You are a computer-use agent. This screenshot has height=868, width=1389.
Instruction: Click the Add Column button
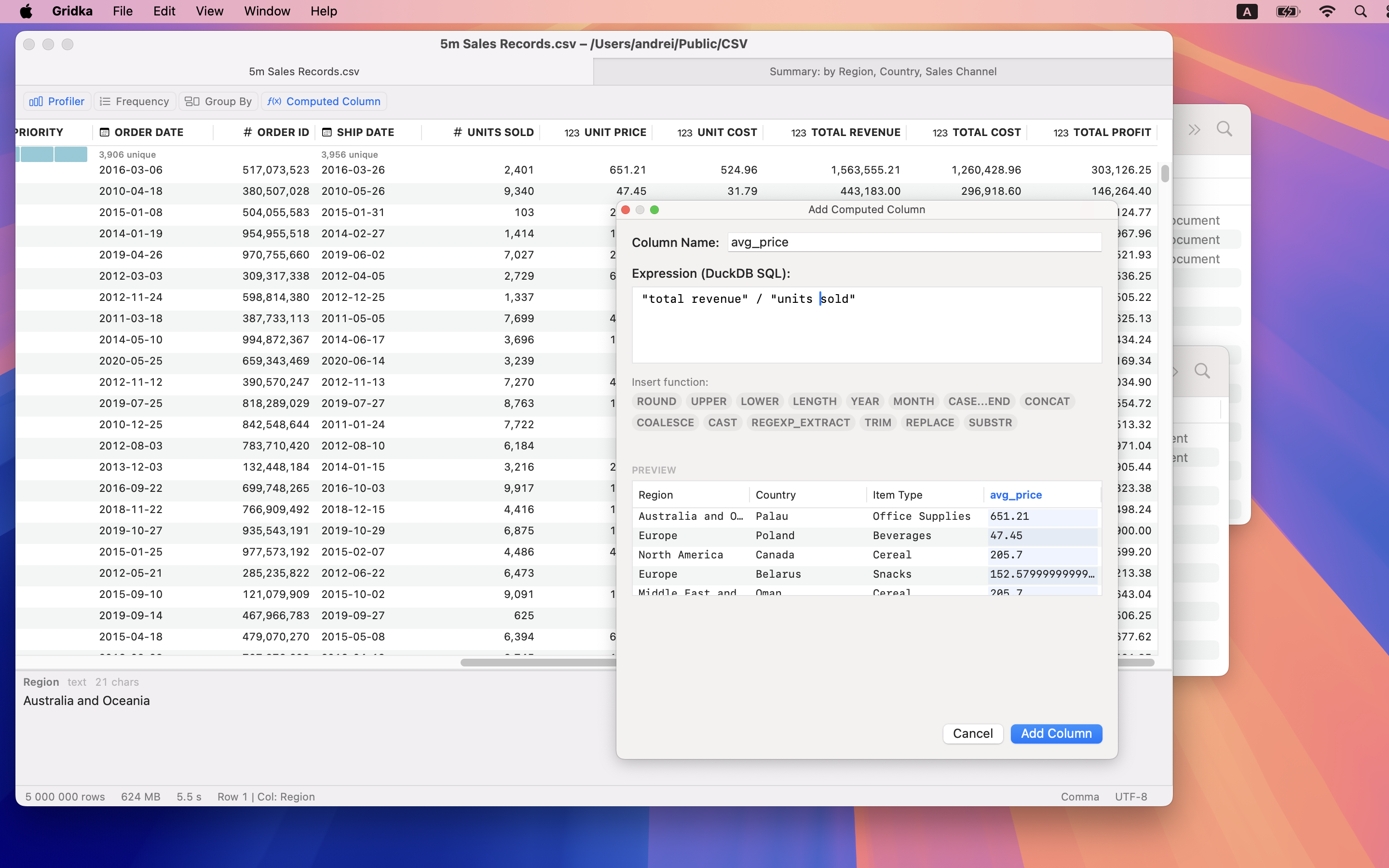pos(1056,733)
